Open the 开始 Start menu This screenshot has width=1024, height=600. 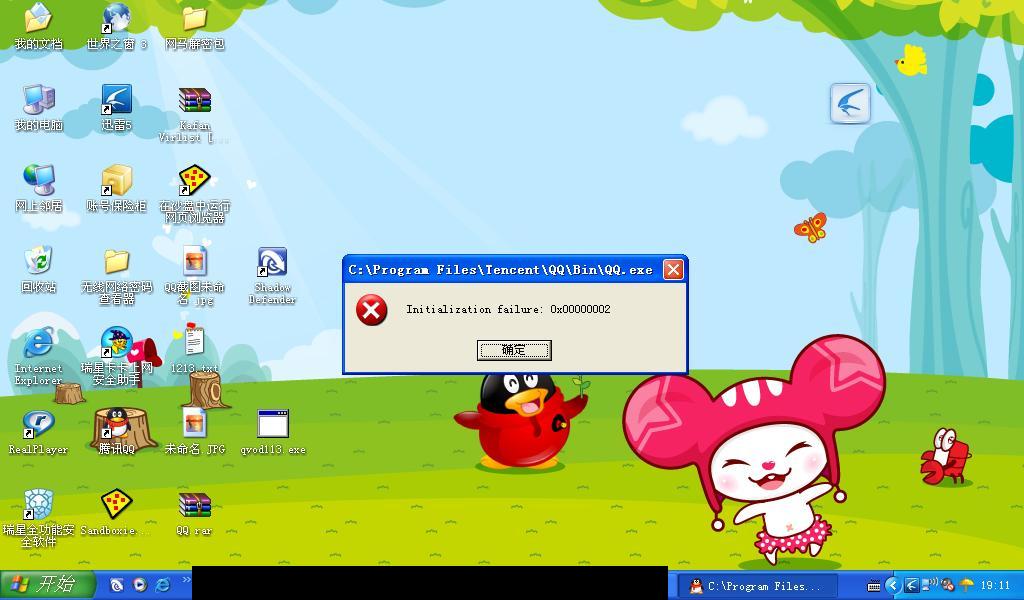[48, 584]
